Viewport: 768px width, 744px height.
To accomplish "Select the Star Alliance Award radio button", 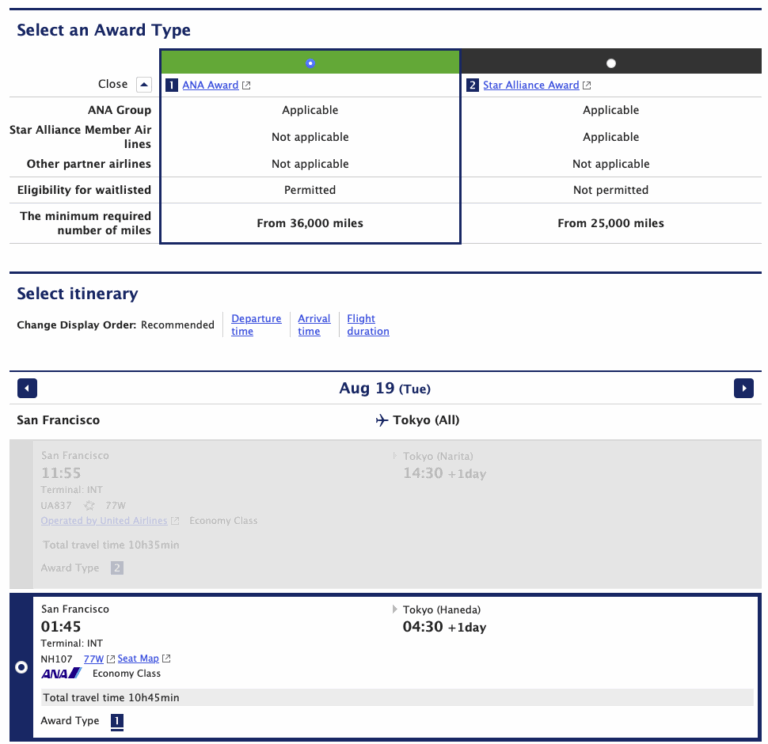I will [x=611, y=63].
